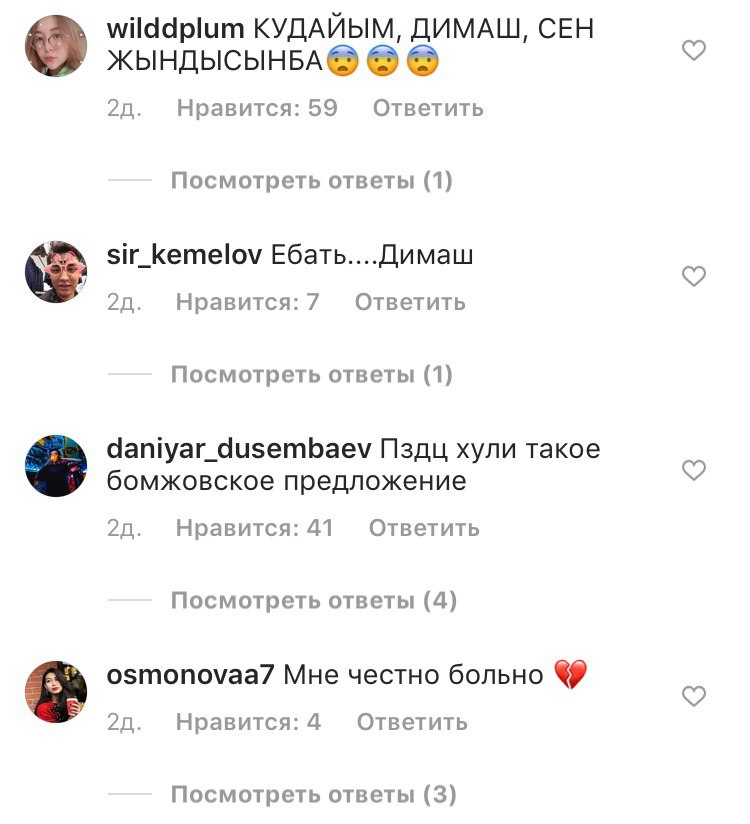Reply to wilddplum's comment
The height and width of the screenshot is (824, 750).
428,108
